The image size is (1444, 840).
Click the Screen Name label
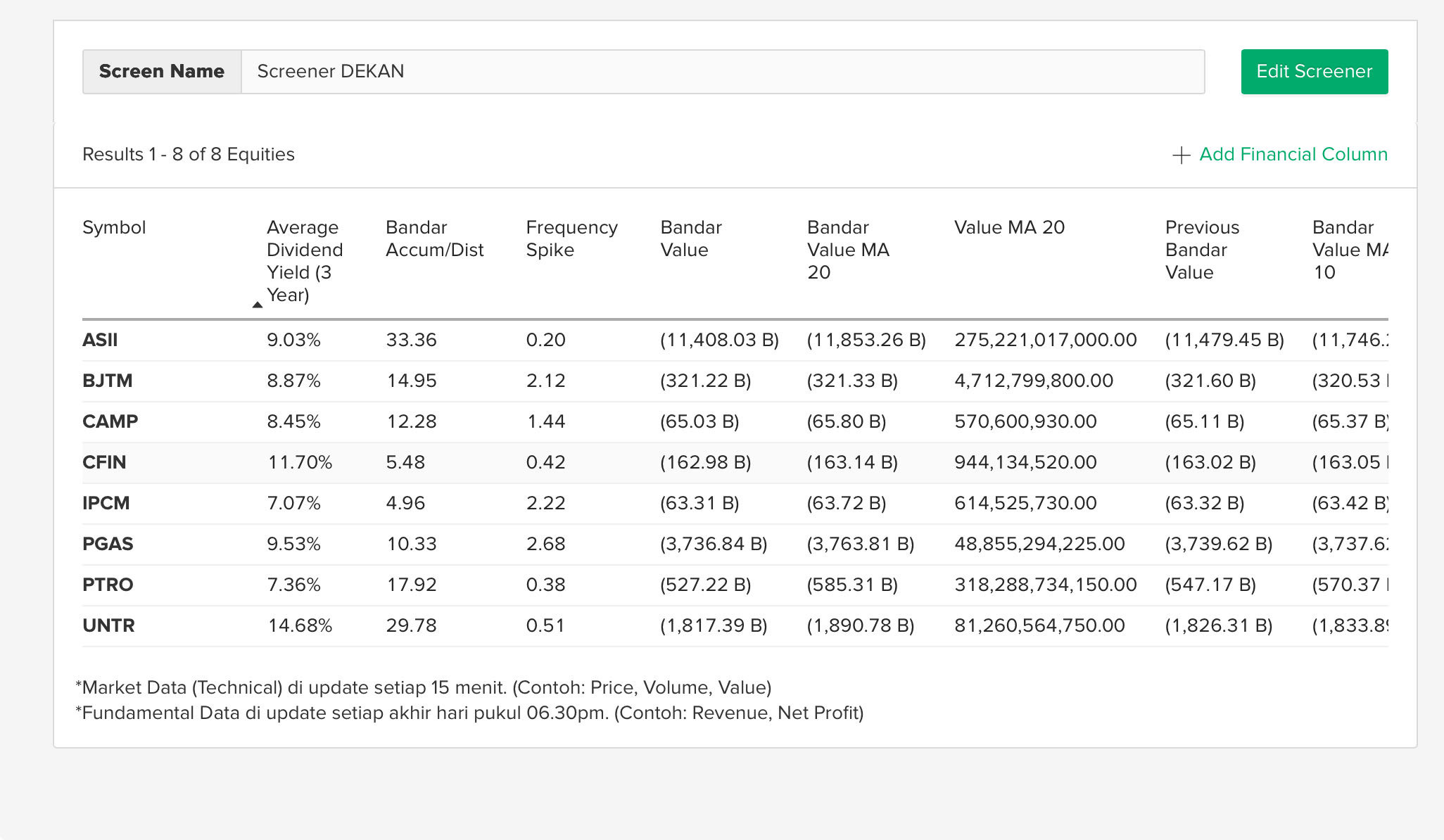point(162,72)
